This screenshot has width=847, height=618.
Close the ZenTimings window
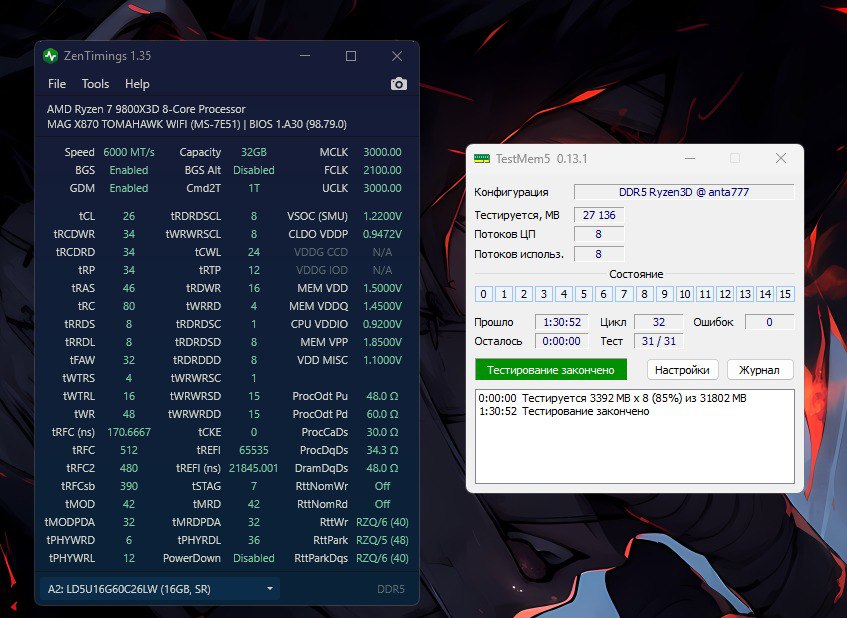click(x=397, y=56)
